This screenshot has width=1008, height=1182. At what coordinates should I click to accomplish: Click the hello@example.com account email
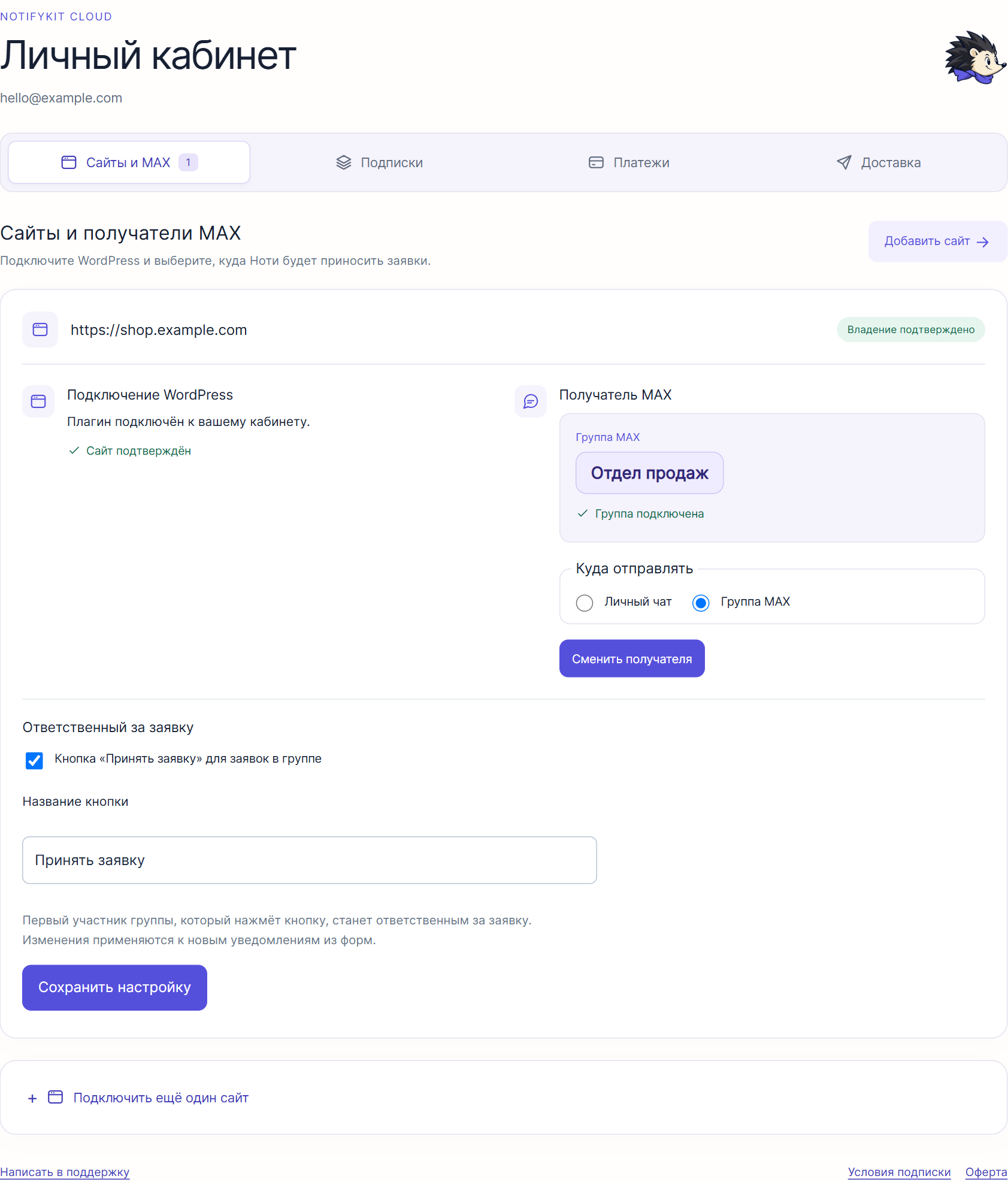tap(61, 98)
